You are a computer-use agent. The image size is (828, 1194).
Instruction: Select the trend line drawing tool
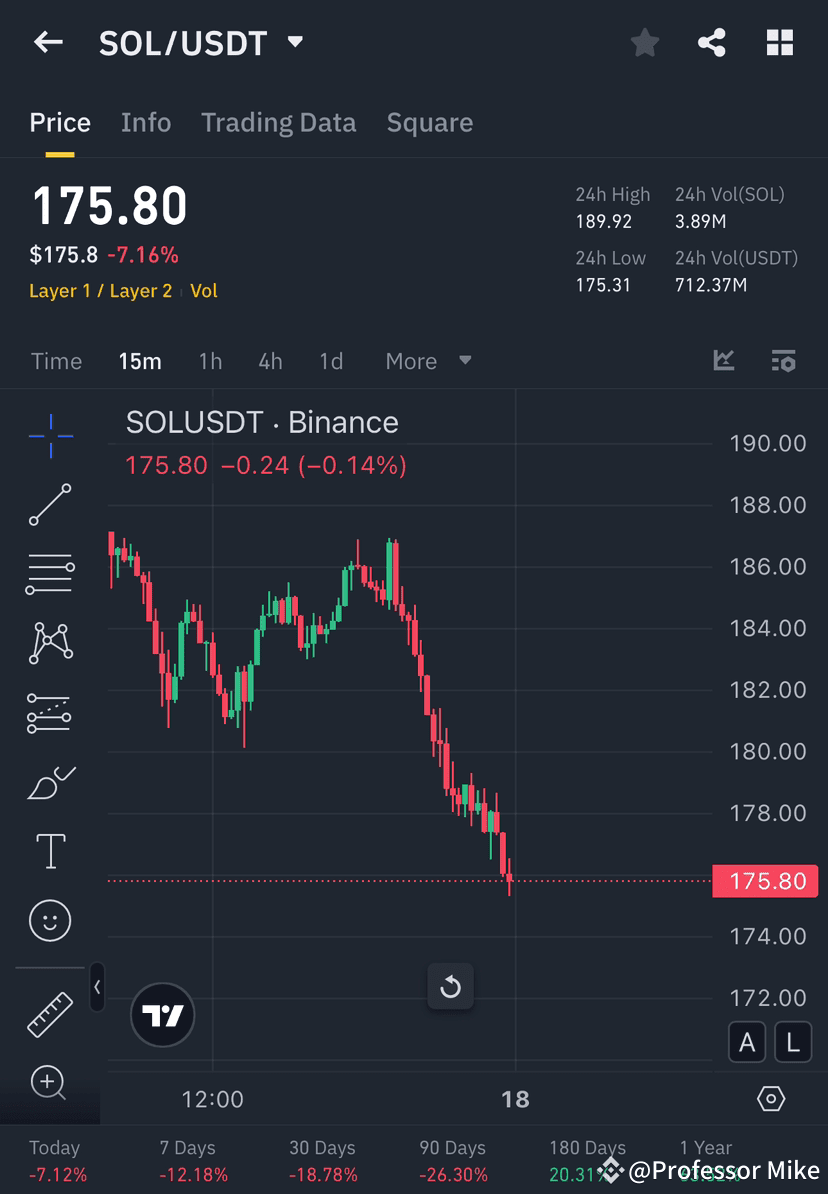[50, 505]
